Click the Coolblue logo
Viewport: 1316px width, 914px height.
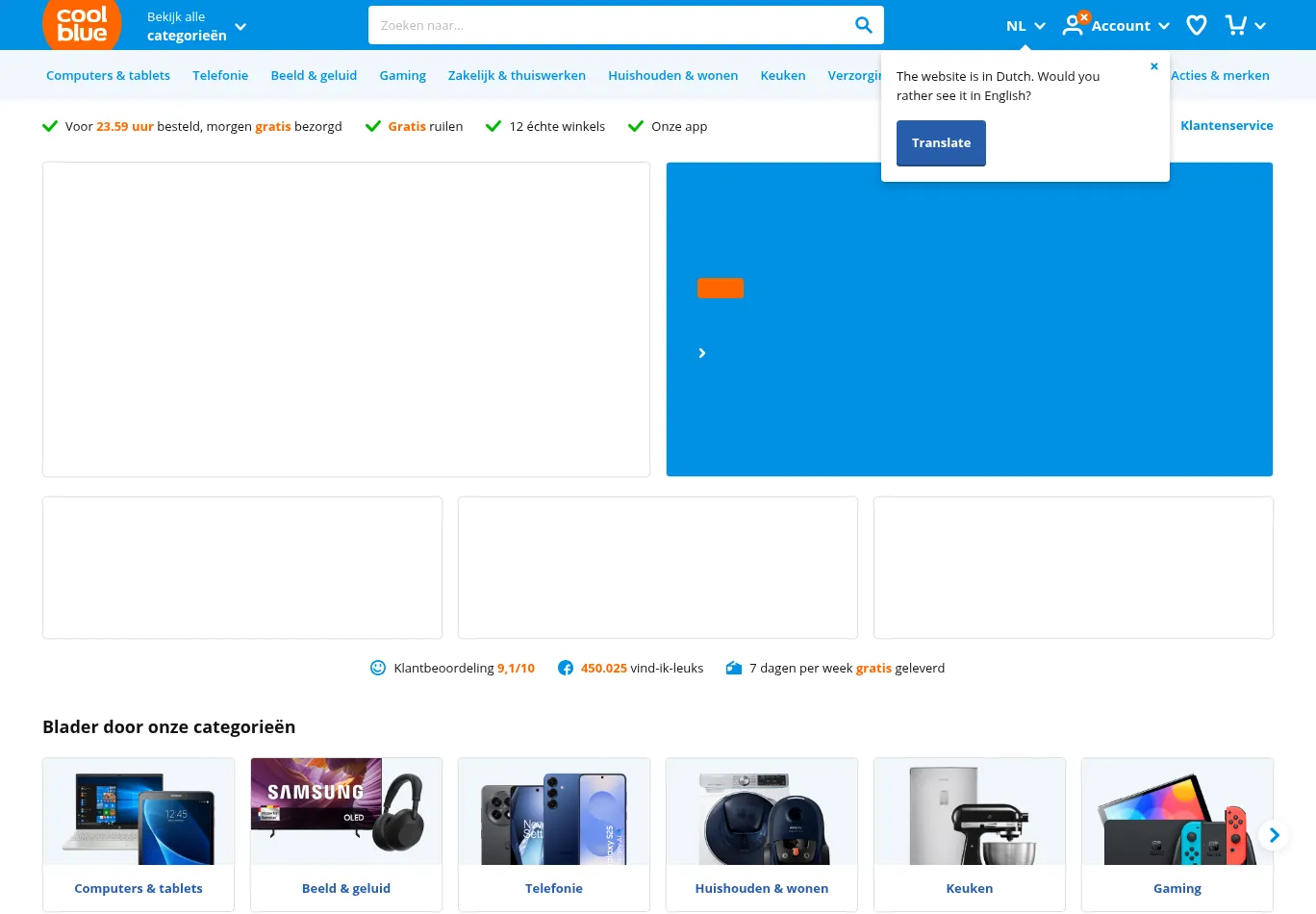(82, 24)
